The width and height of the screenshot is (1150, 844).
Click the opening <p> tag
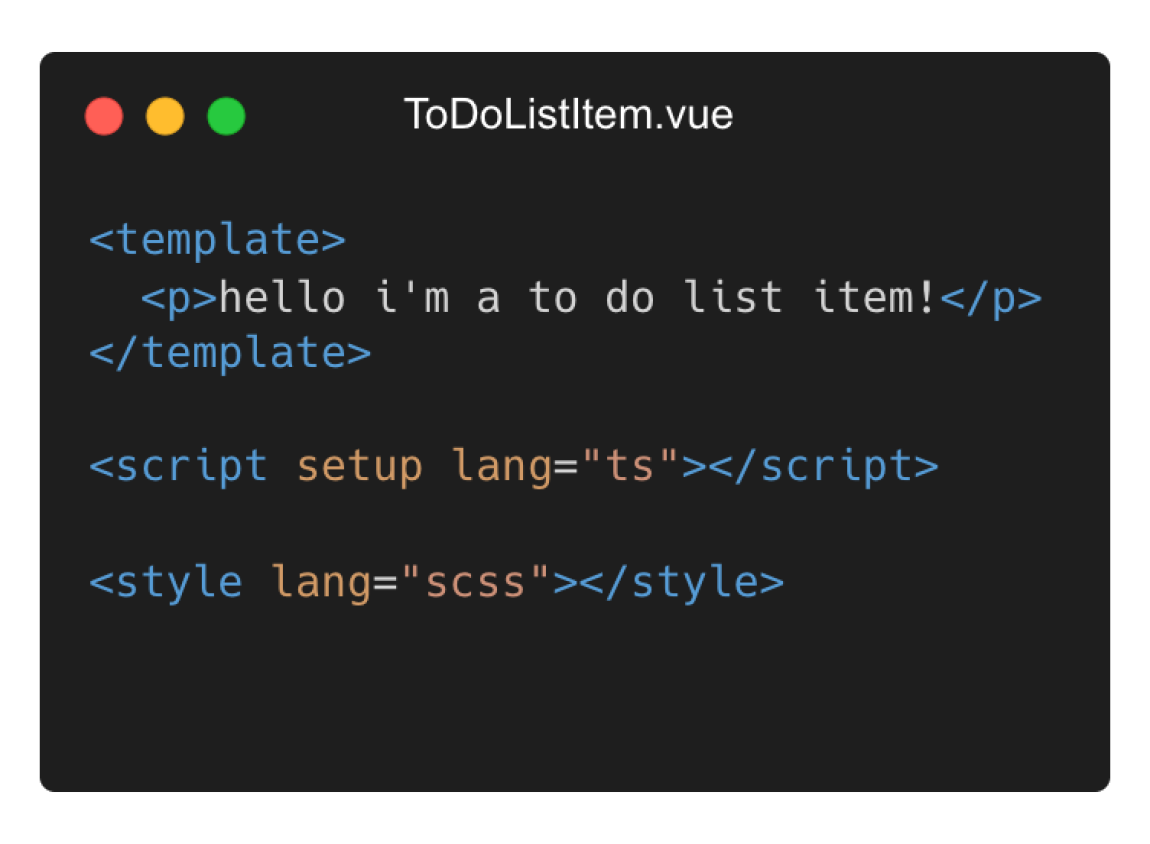pyautogui.click(x=180, y=298)
